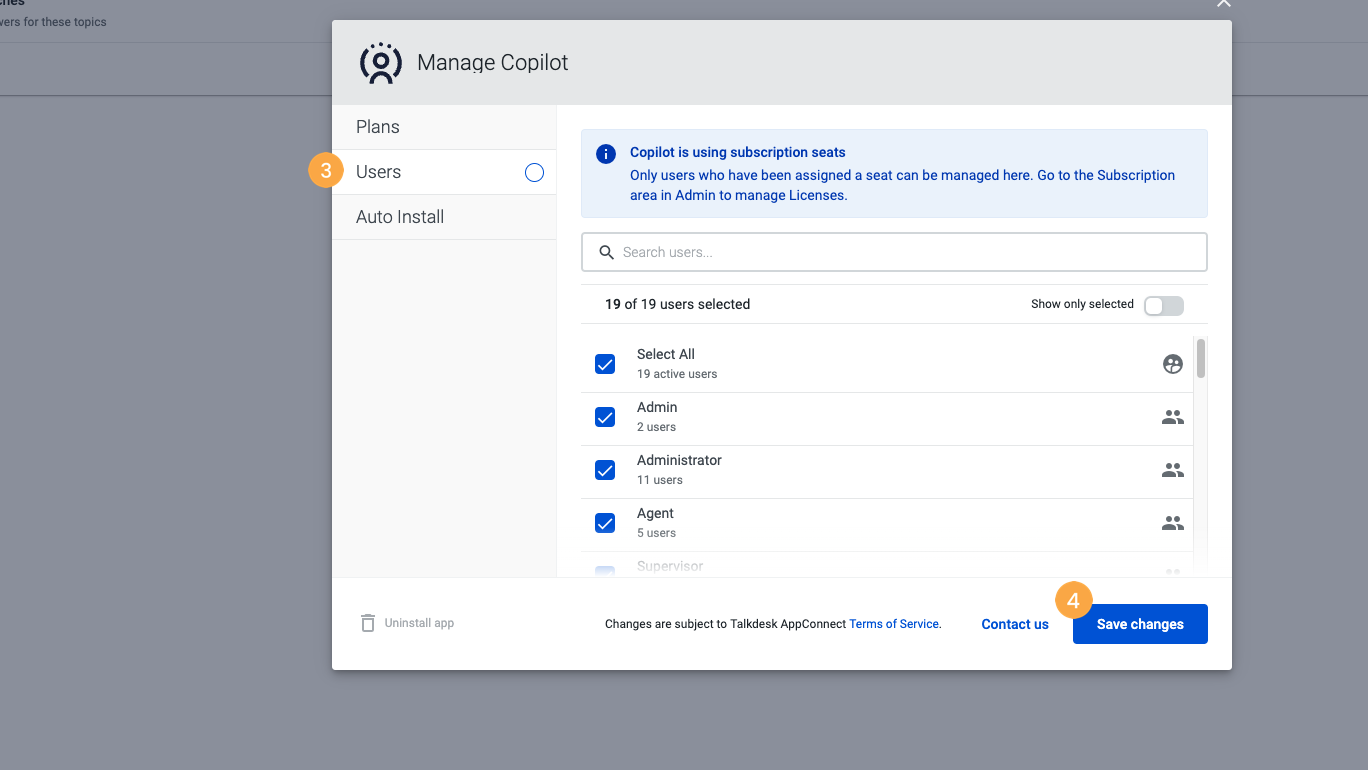Image resolution: width=1368 pixels, height=770 pixels.
Task: Click the Manage Copilot logo icon
Action: 381,62
